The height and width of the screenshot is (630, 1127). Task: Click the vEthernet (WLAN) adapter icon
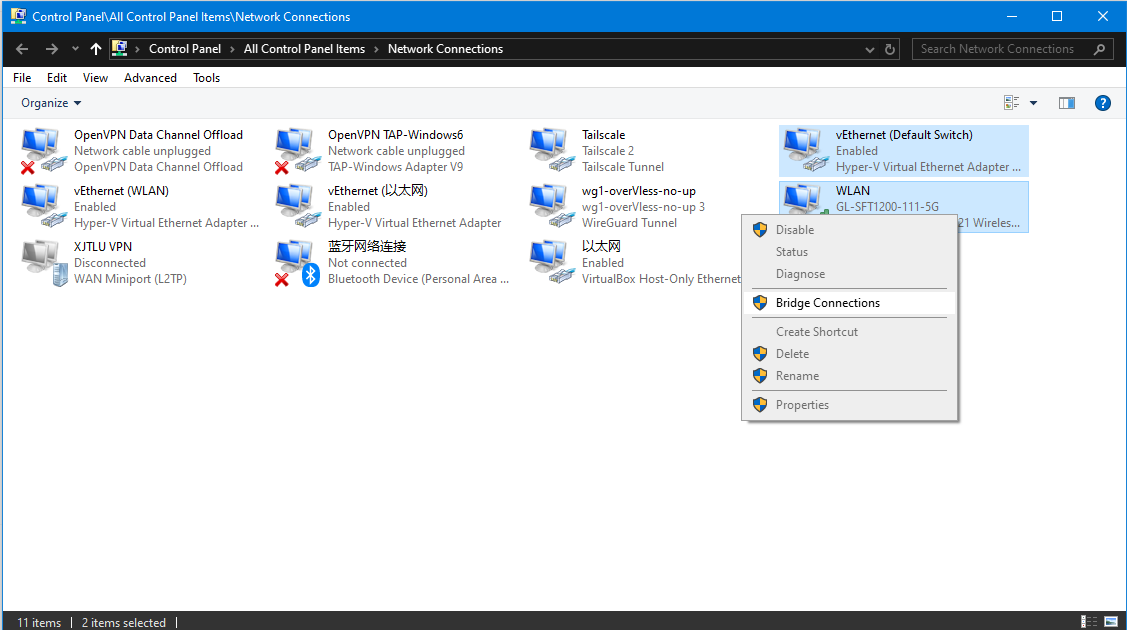[43, 206]
